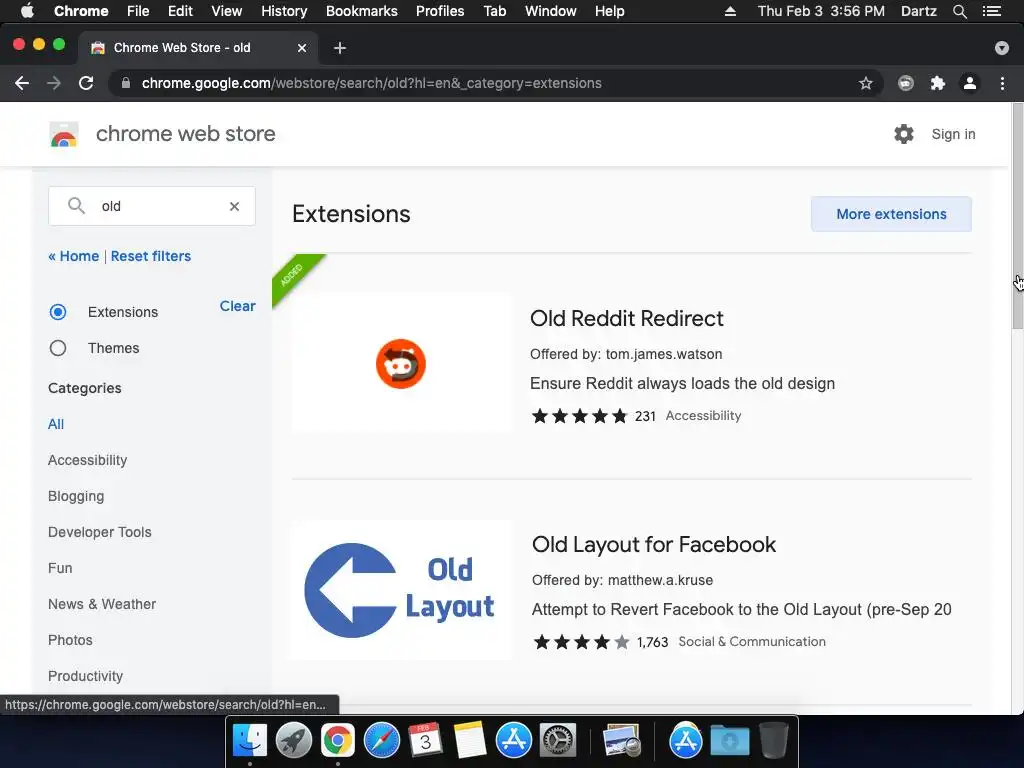The width and height of the screenshot is (1024, 768).
Task: Select the Extensions radio button
Action: click(57, 312)
